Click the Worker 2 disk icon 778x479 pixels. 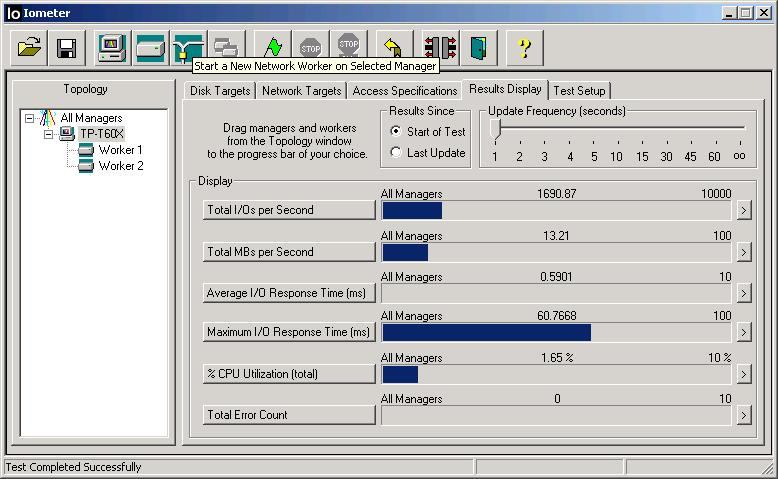coord(86,166)
